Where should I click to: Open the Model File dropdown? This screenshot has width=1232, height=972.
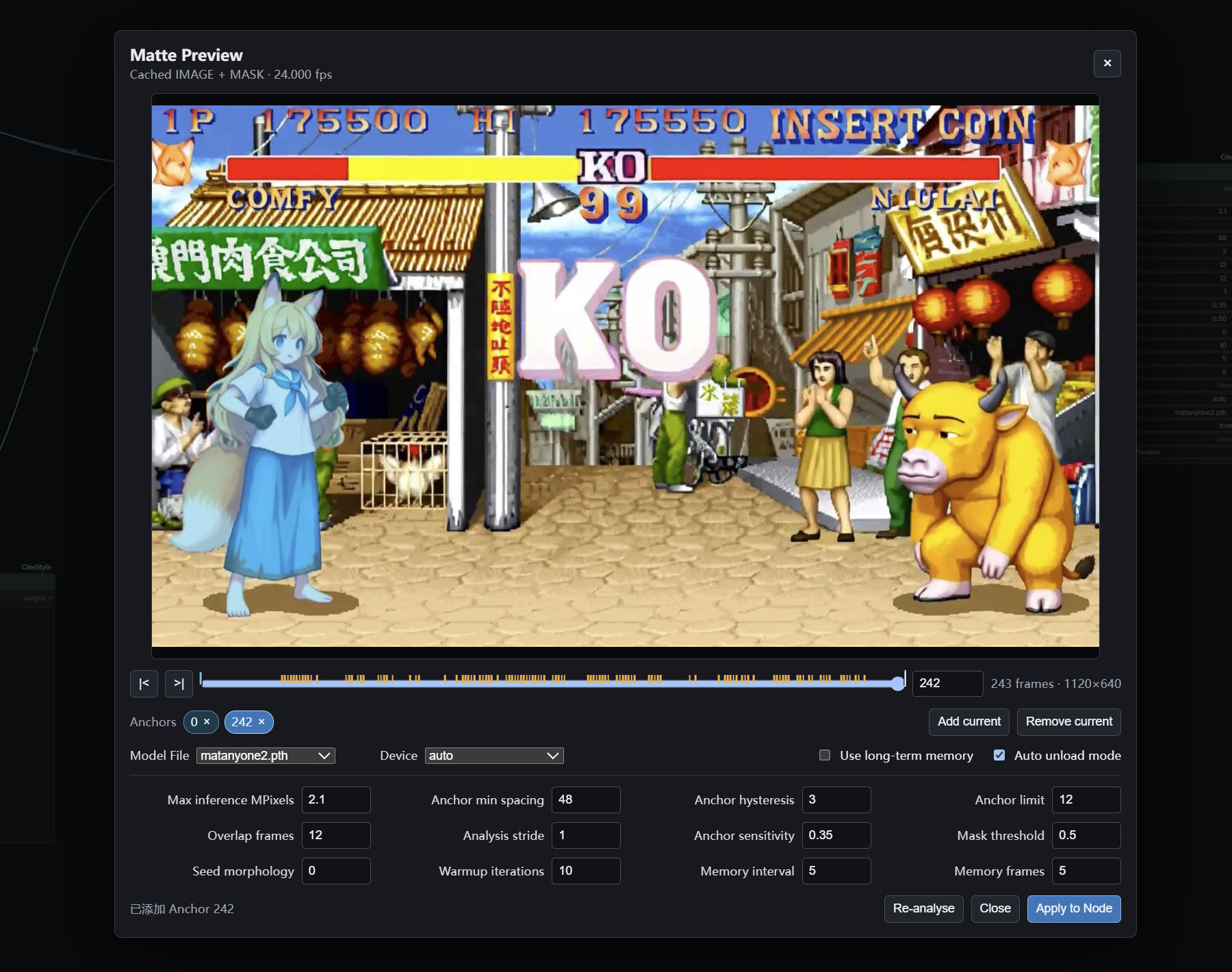tap(266, 756)
